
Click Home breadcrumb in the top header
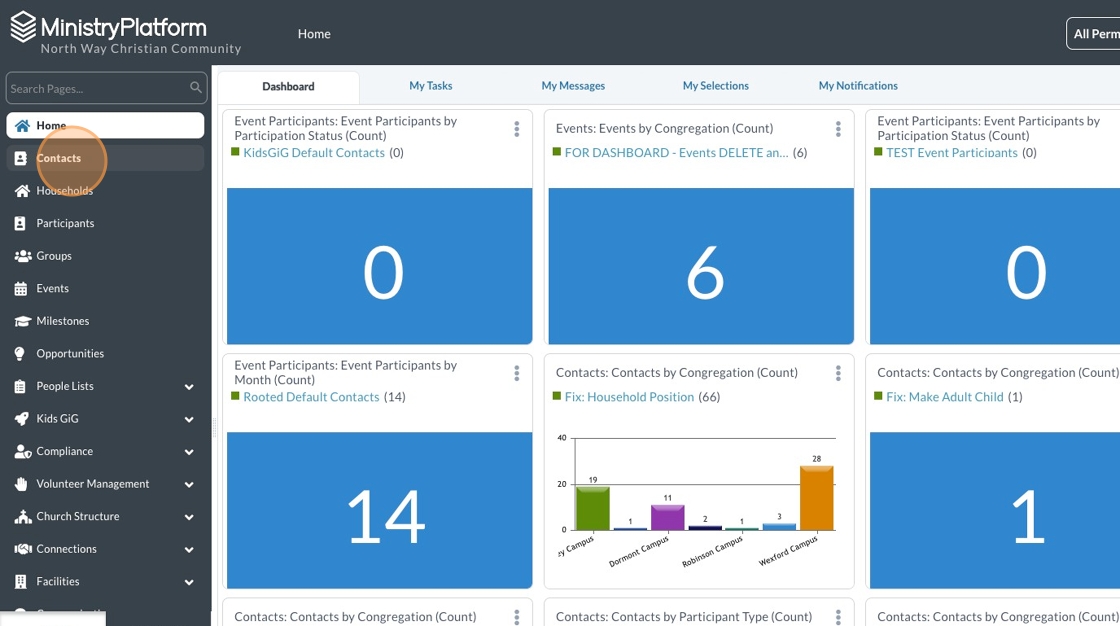[314, 34]
